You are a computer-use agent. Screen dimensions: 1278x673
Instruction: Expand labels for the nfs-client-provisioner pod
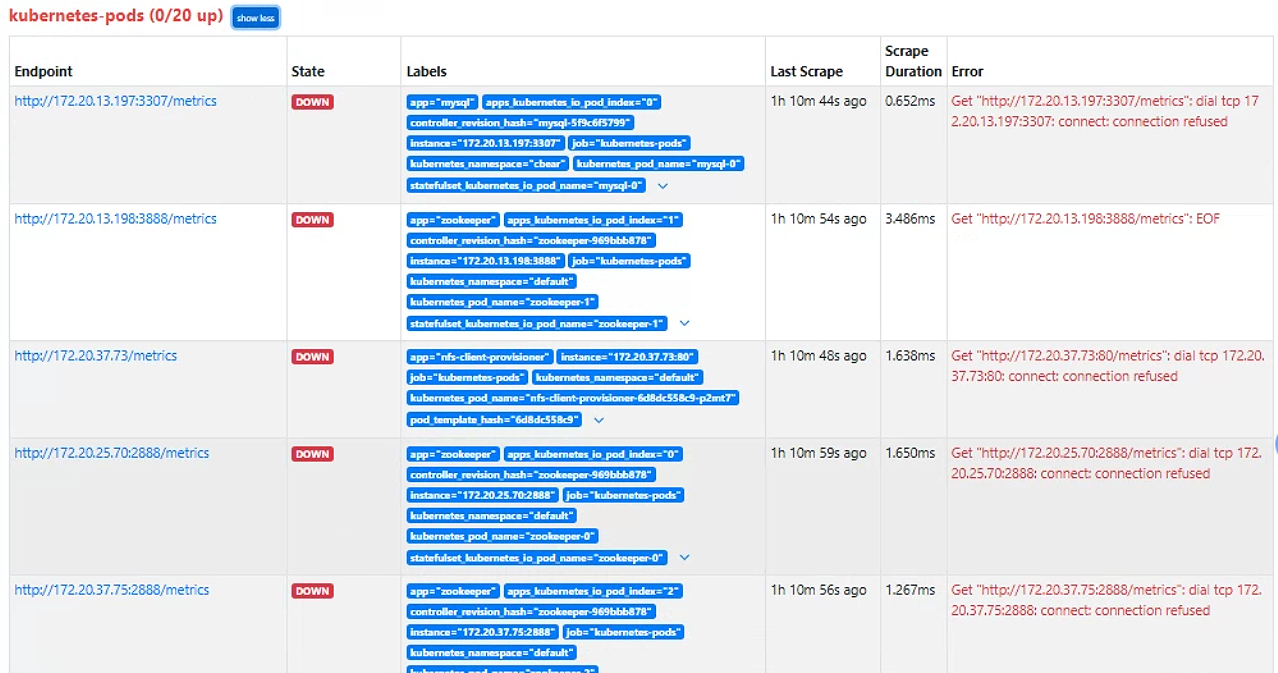(x=599, y=420)
